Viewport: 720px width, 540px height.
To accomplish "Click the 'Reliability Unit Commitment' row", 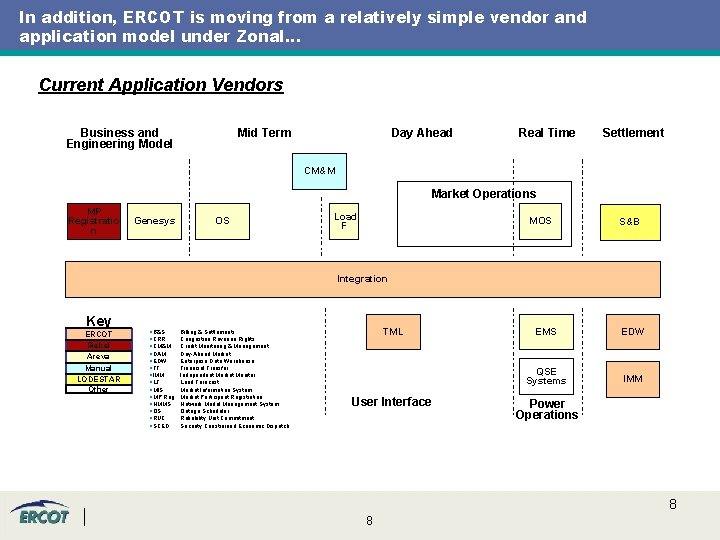I will pos(202,418).
